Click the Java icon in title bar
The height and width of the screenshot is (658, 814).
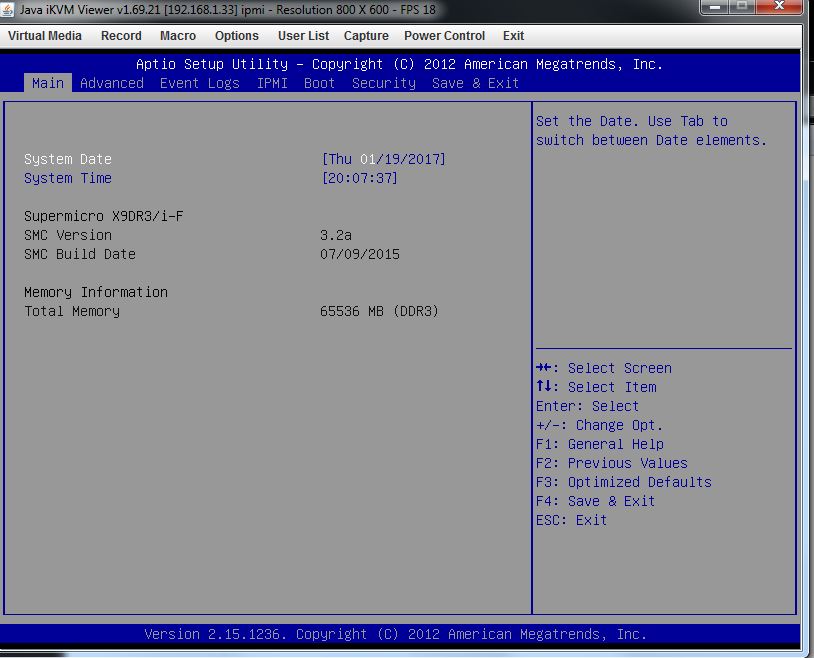point(10,9)
